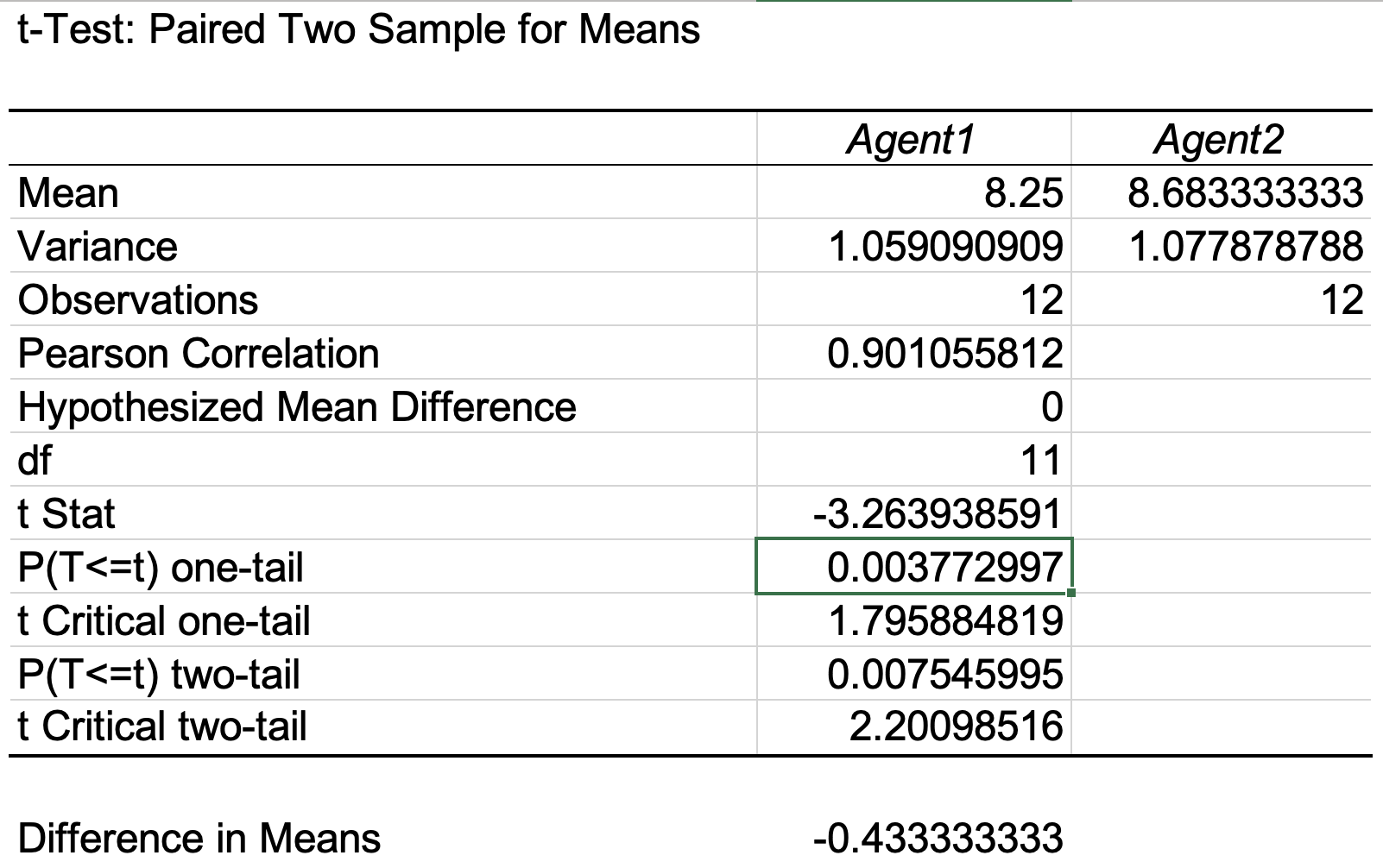Select the Agent2 column header cell
This screenshot has height=868, width=1383.
tap(1219, 140)
